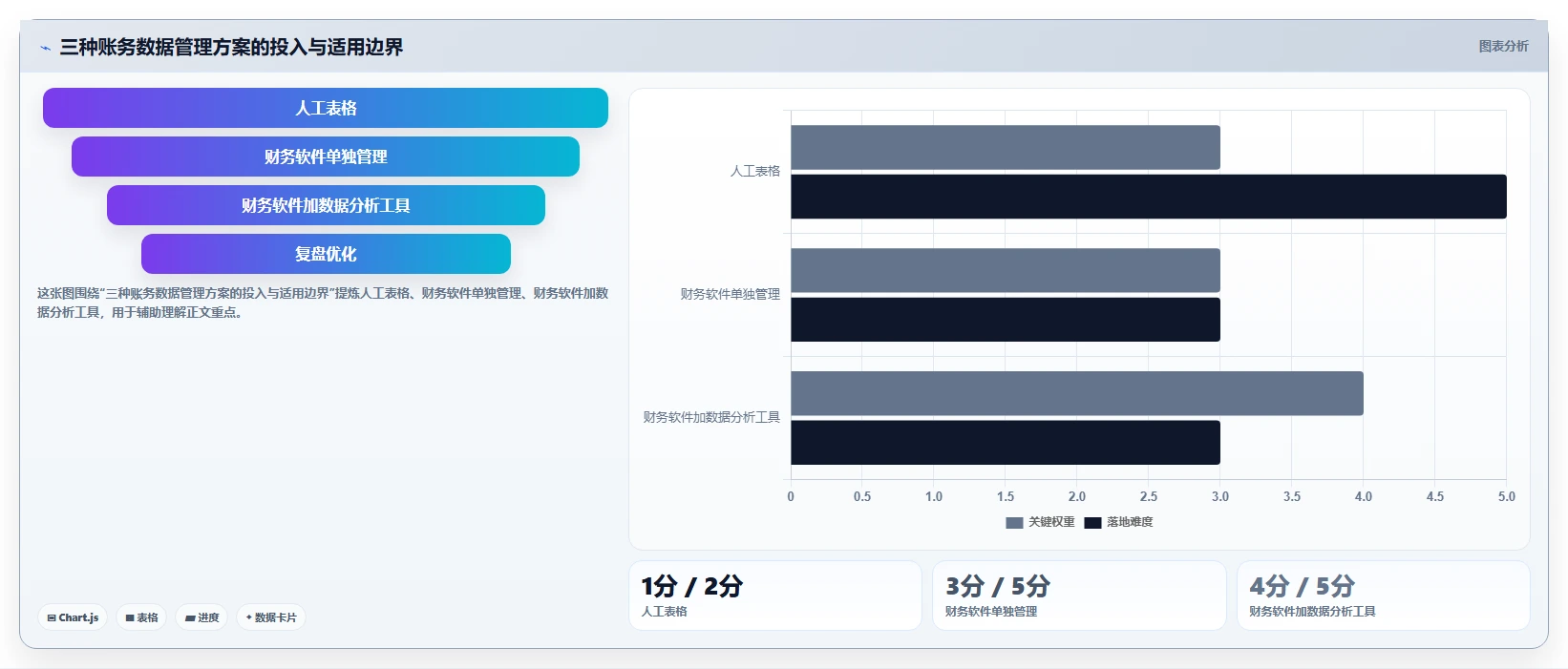
Task: Click the x-axis tick label 4.5
Action: tap(1435, 496)
